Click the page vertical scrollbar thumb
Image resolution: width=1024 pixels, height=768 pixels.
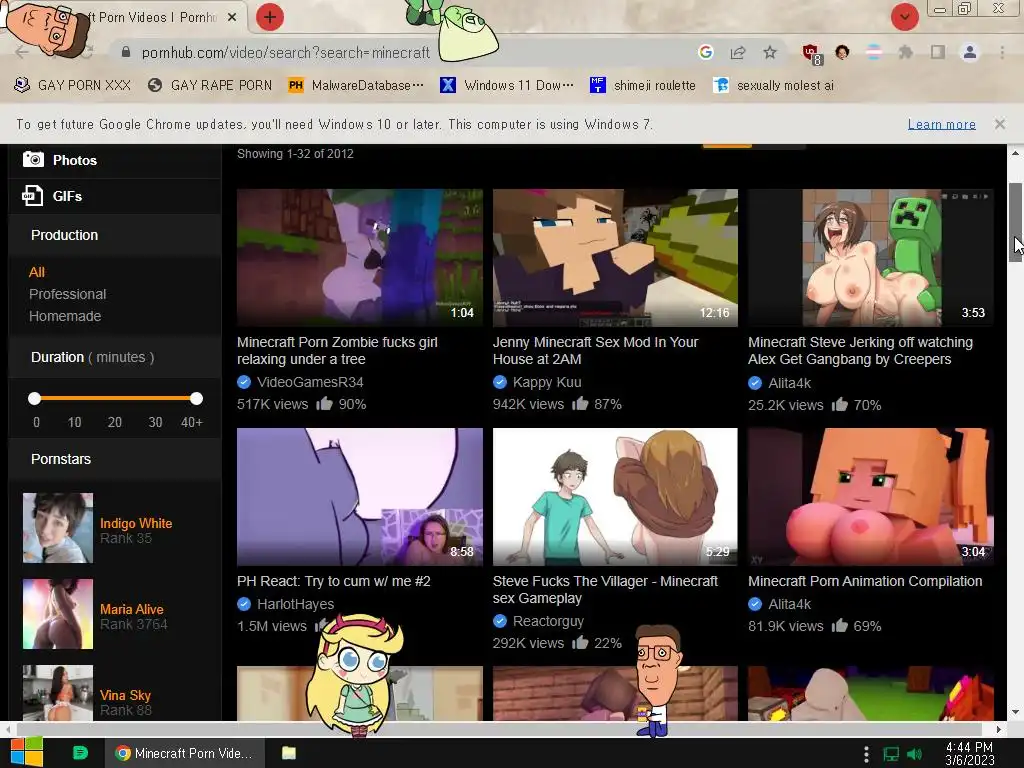point(1015,222)
